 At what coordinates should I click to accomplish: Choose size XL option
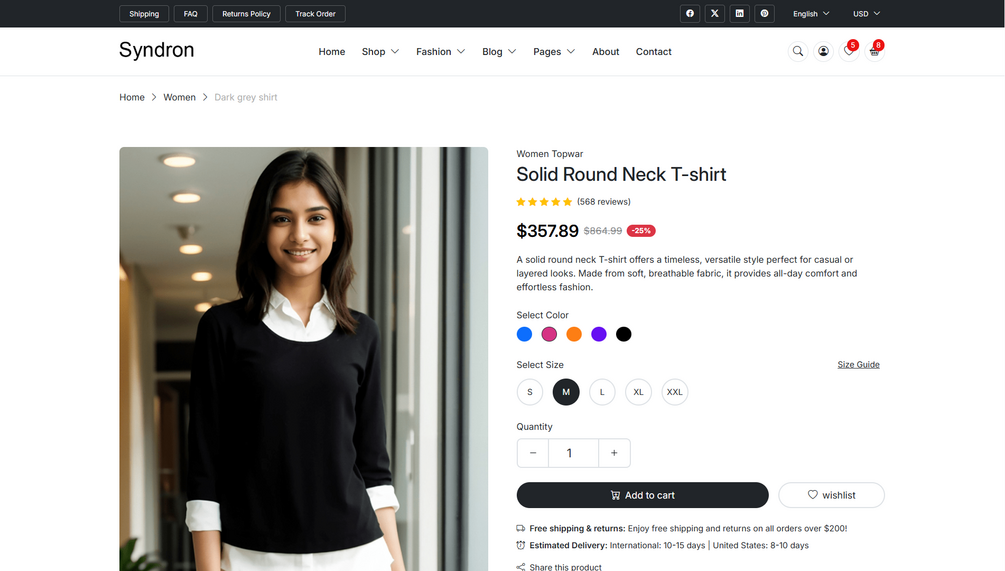638,392
